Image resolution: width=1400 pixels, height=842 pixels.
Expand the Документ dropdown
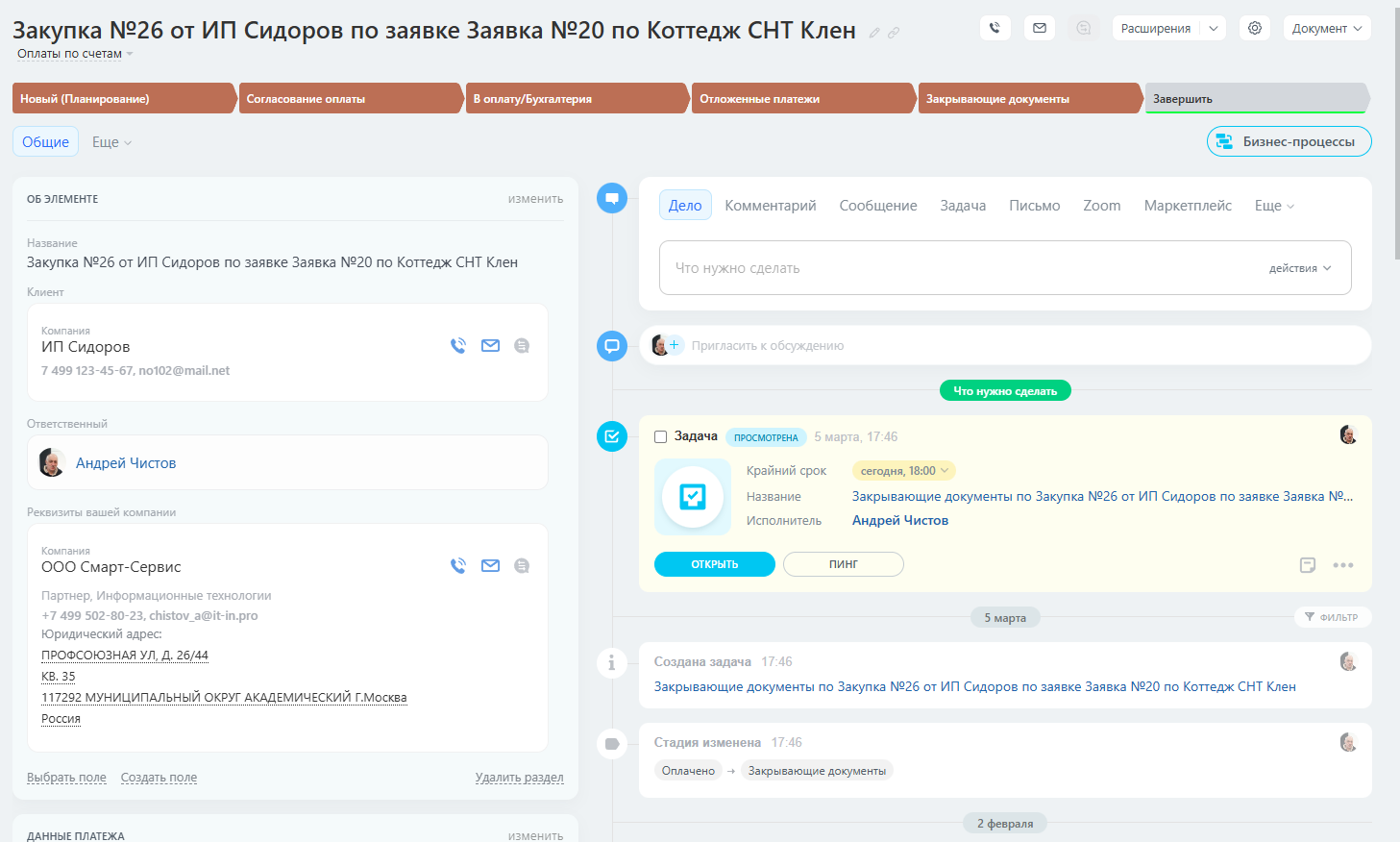(1327, 28)
